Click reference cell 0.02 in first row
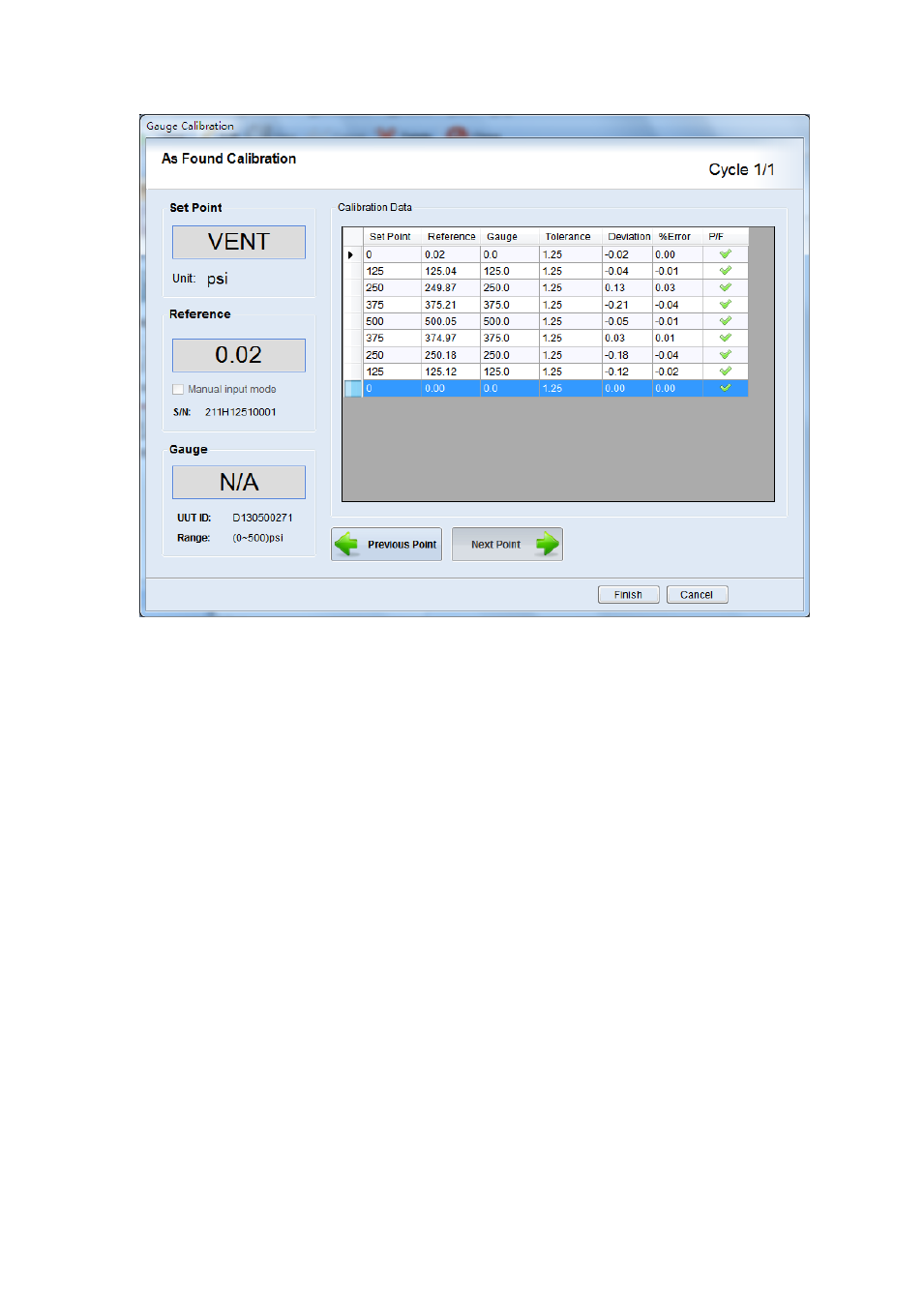This screenshot has width=924, height=1306. [451, 254]
